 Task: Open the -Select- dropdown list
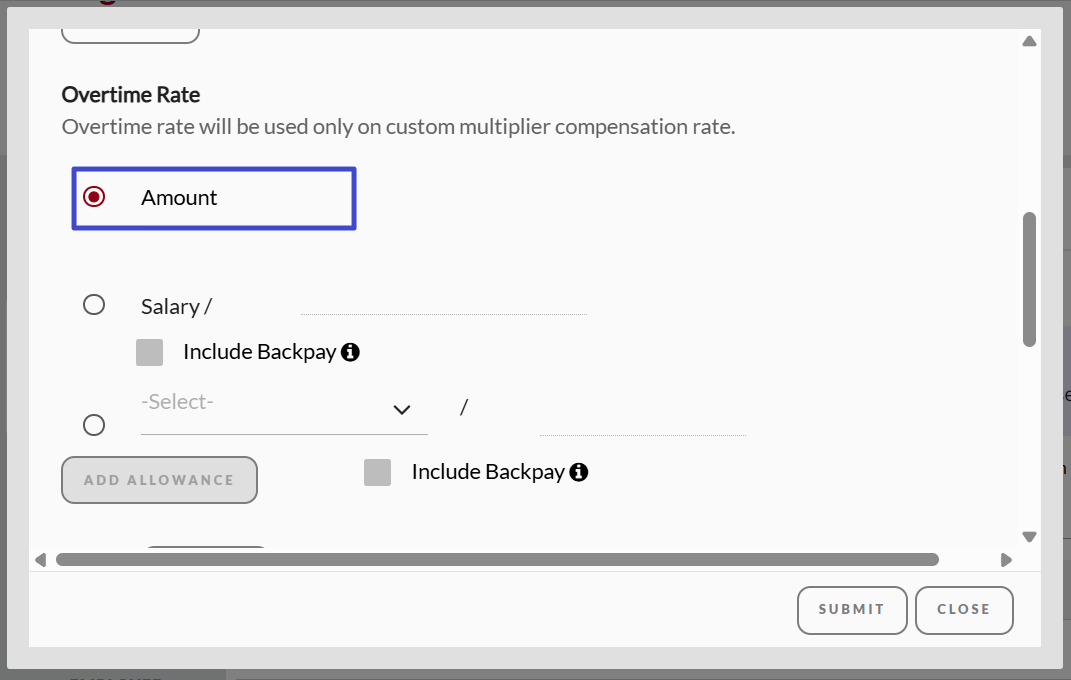270,410
